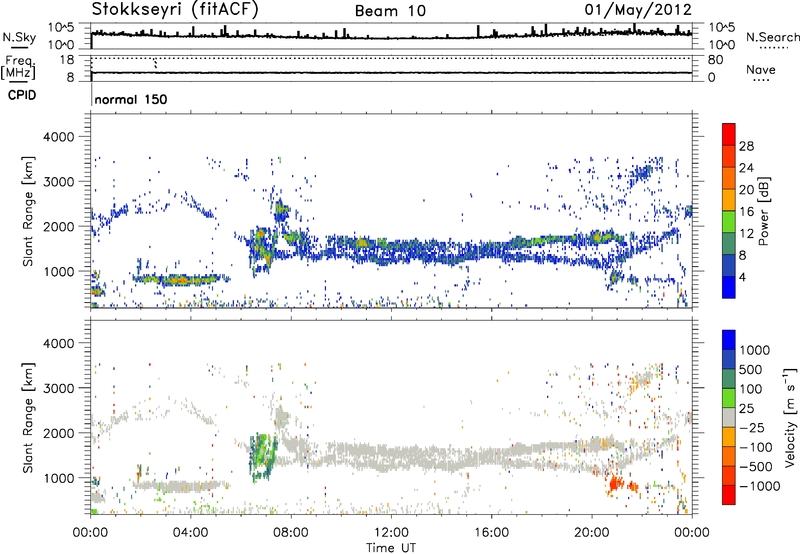Click the 24 label on power colorbar
Screen dimensions: 800x554
tap(746, 168)
